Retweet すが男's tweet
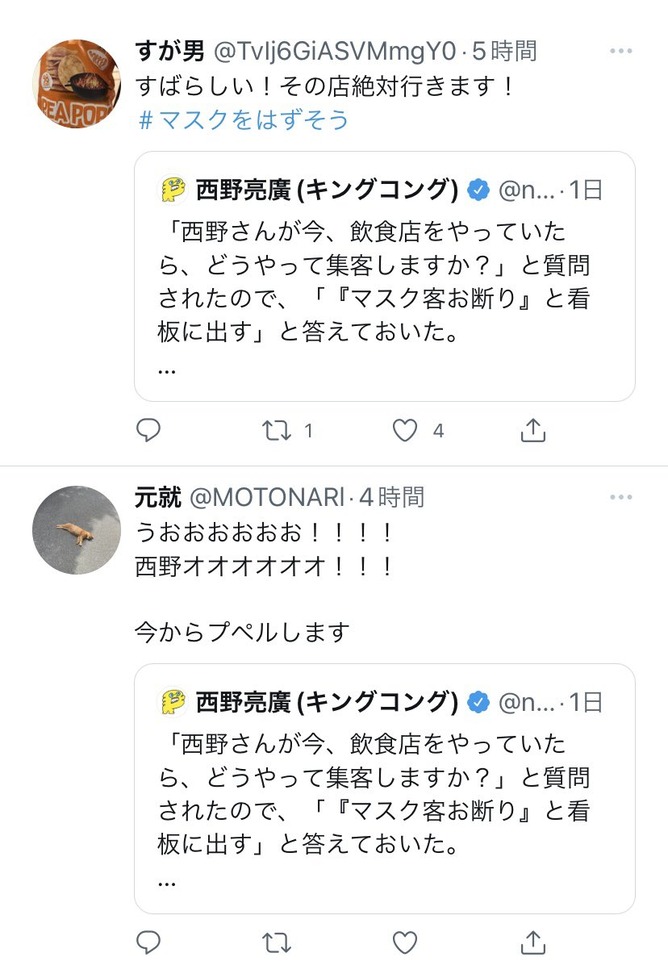 click(x=277, y=431)
